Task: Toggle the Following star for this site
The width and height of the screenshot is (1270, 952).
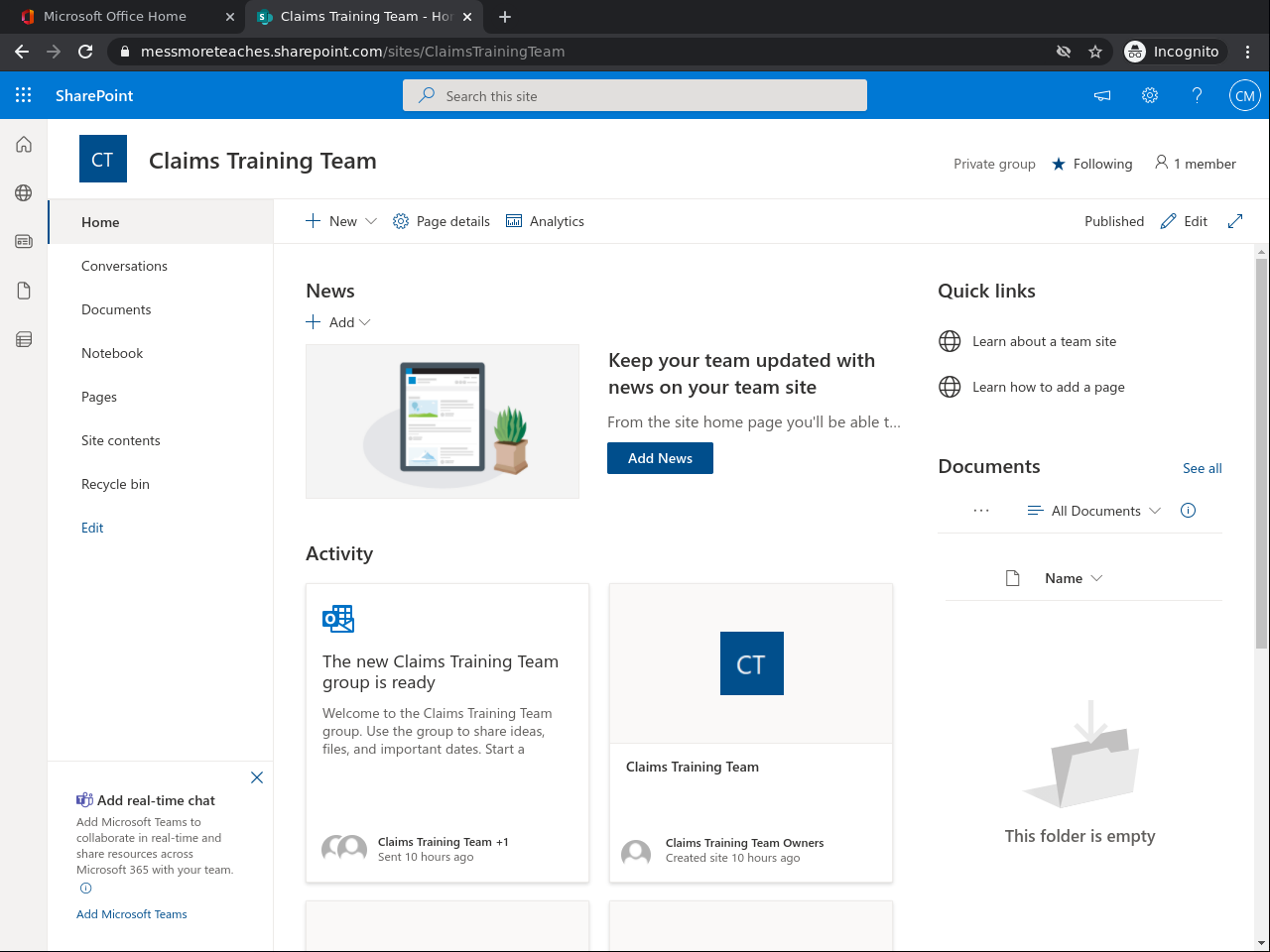Action: pos(1059,164)
